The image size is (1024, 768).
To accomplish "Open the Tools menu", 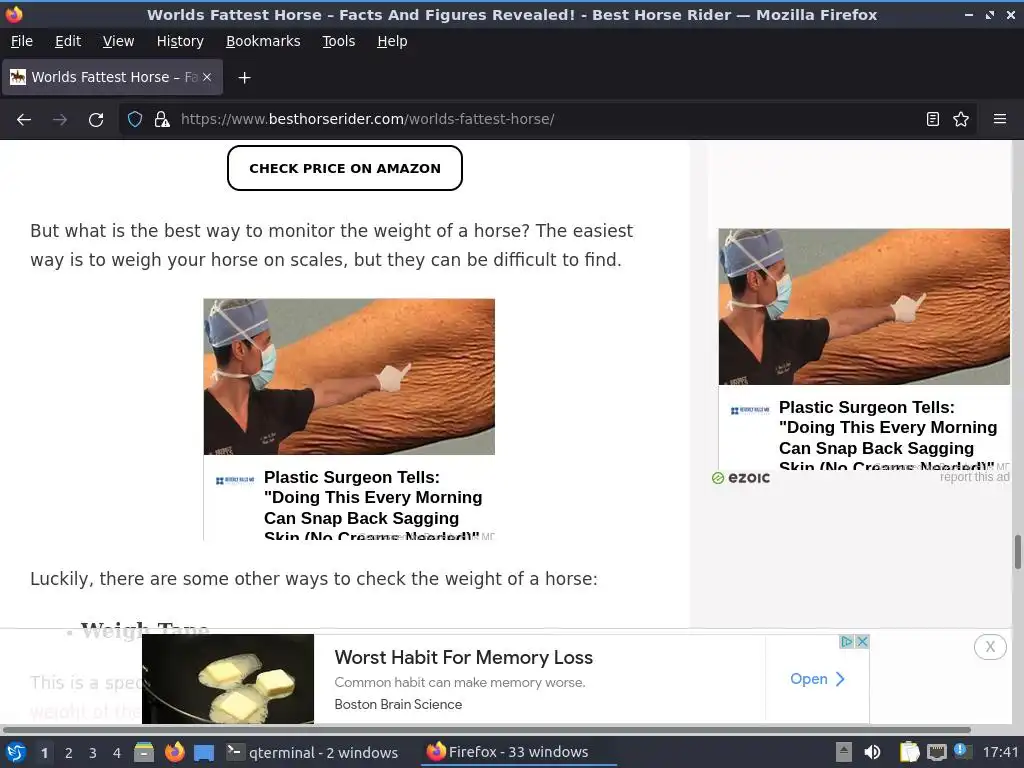I will [338, 41].
